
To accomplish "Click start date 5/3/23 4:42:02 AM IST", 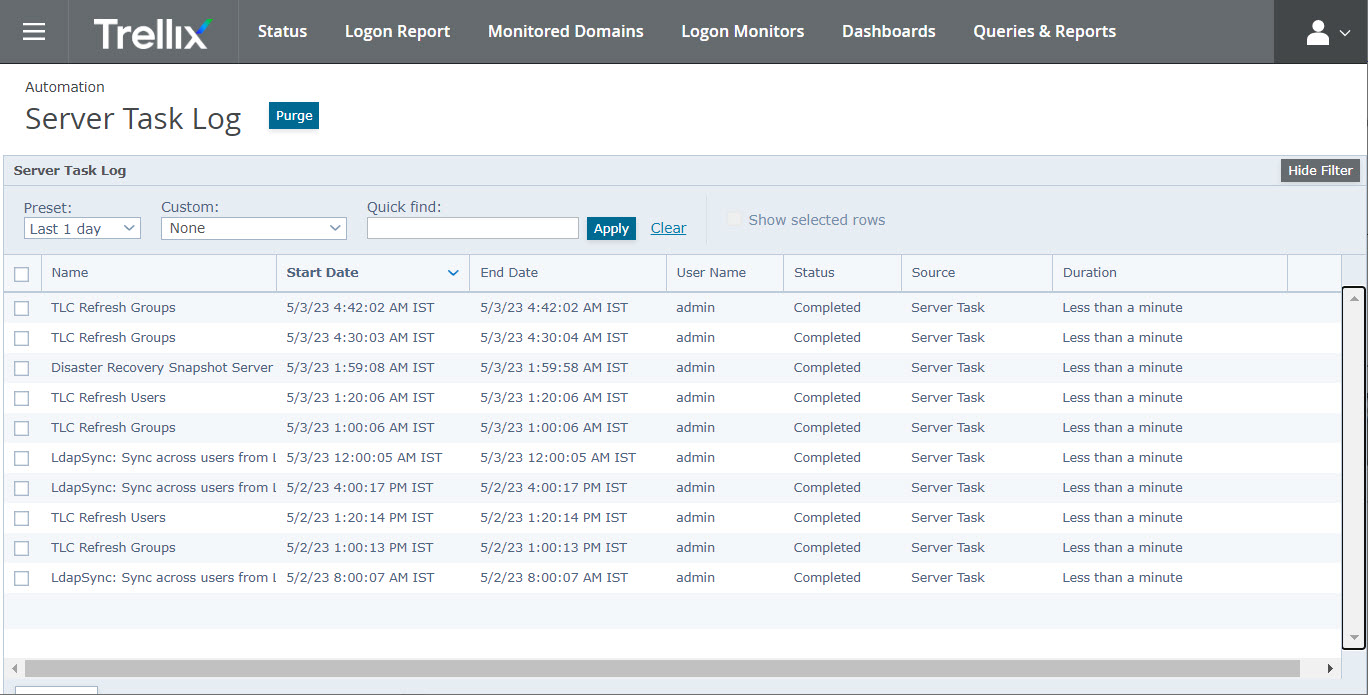I will [360, 308].
